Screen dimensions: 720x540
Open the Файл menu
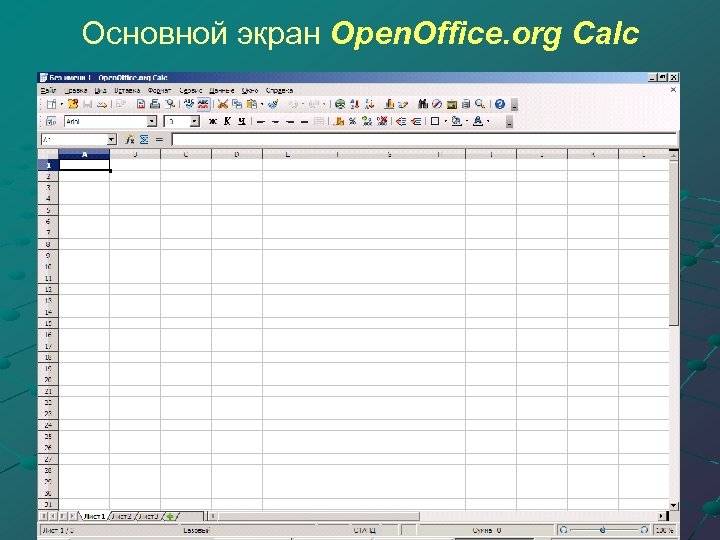[x=48, y=90]
